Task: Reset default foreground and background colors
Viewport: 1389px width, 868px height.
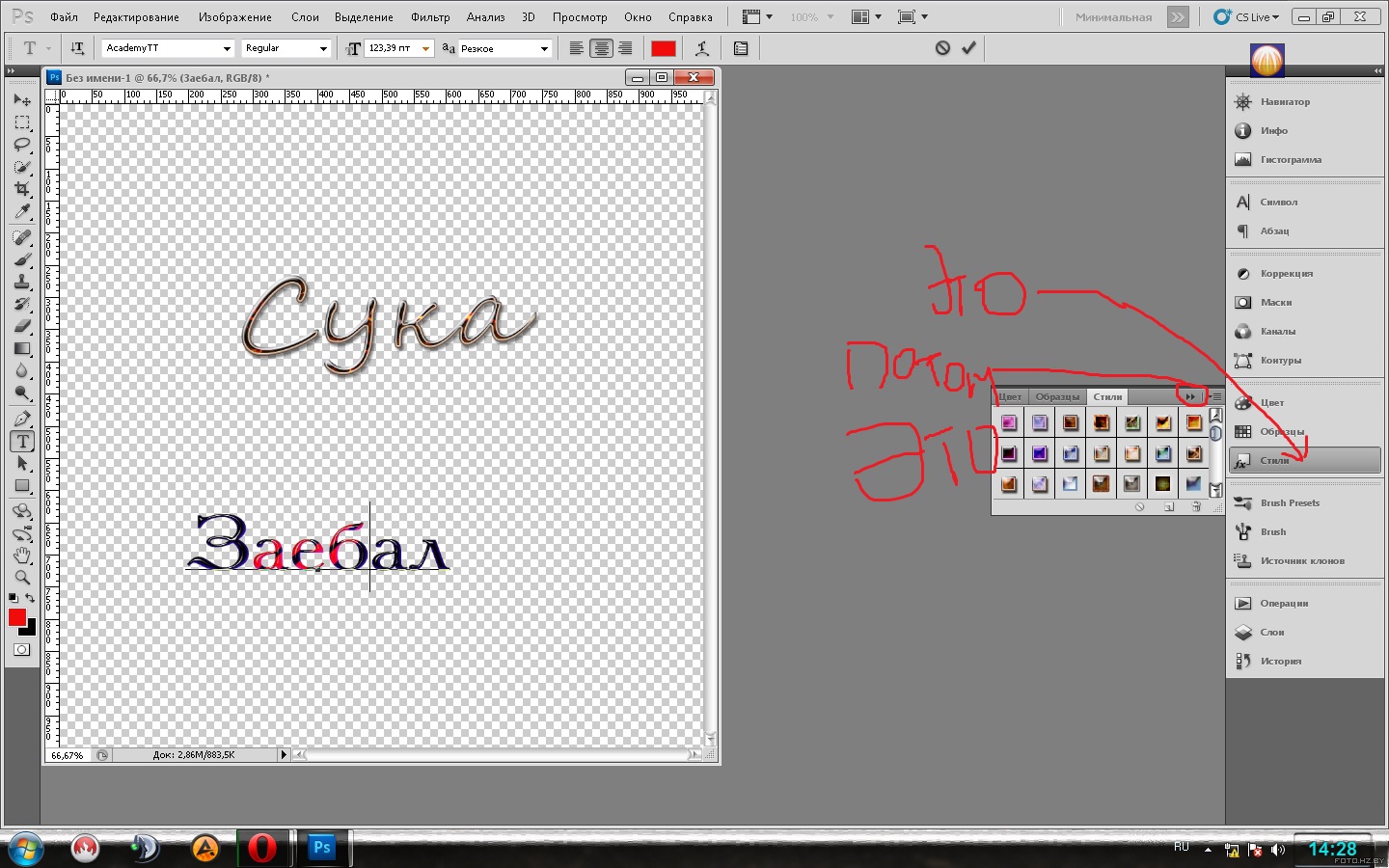Action: [x=13, y=599]
